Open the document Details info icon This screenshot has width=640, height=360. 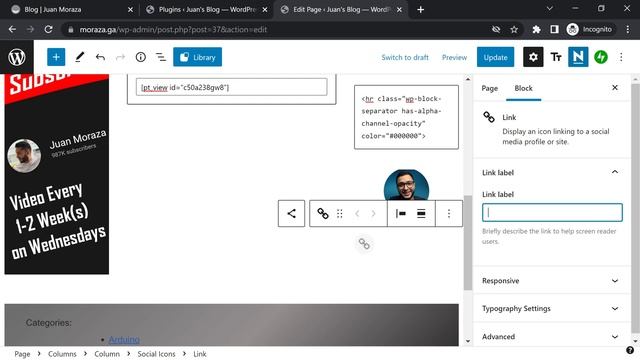click(x=140, y=57)
